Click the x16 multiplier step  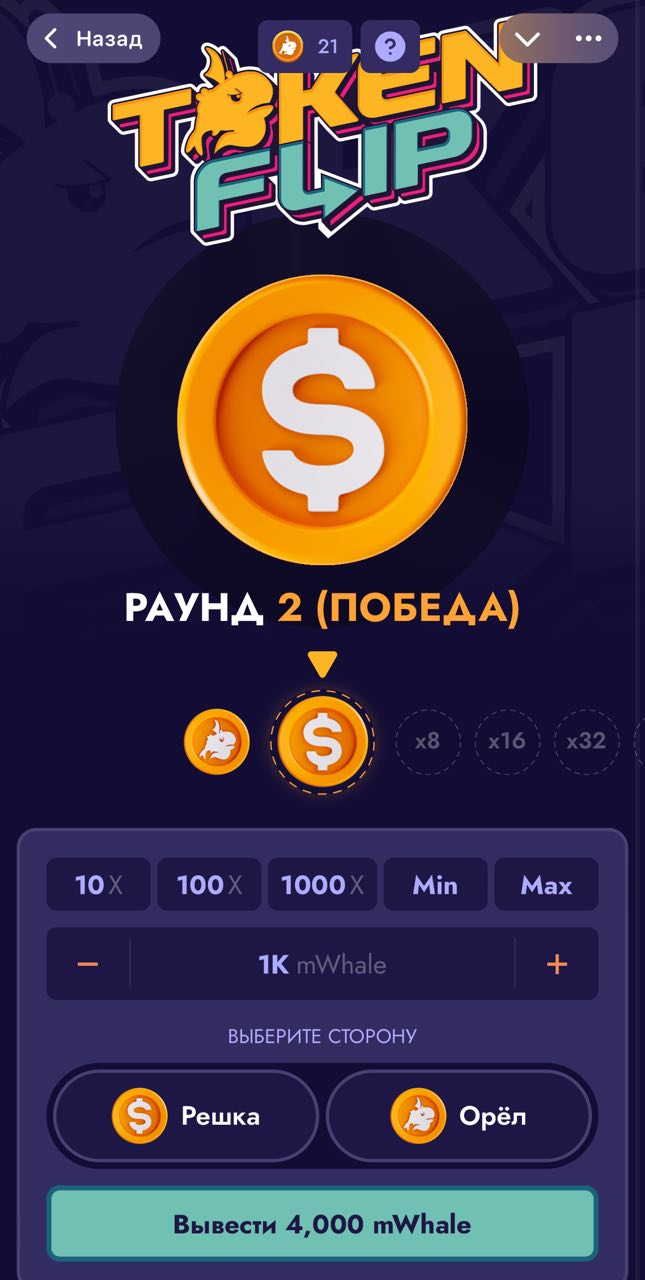[x=507, y=742]
